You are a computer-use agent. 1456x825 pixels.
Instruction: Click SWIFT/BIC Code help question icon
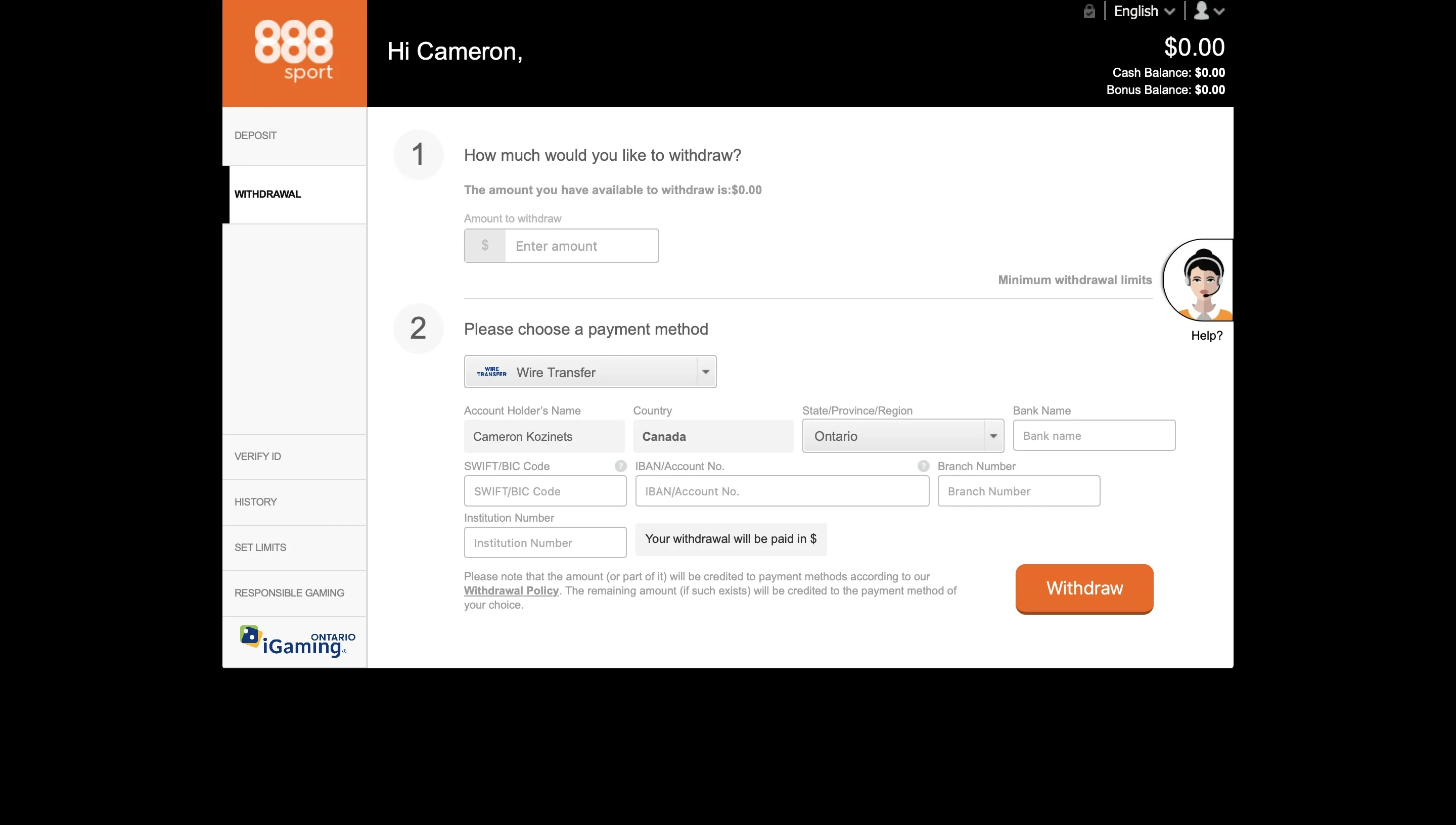pyautogui.click(x=620, y=466)
